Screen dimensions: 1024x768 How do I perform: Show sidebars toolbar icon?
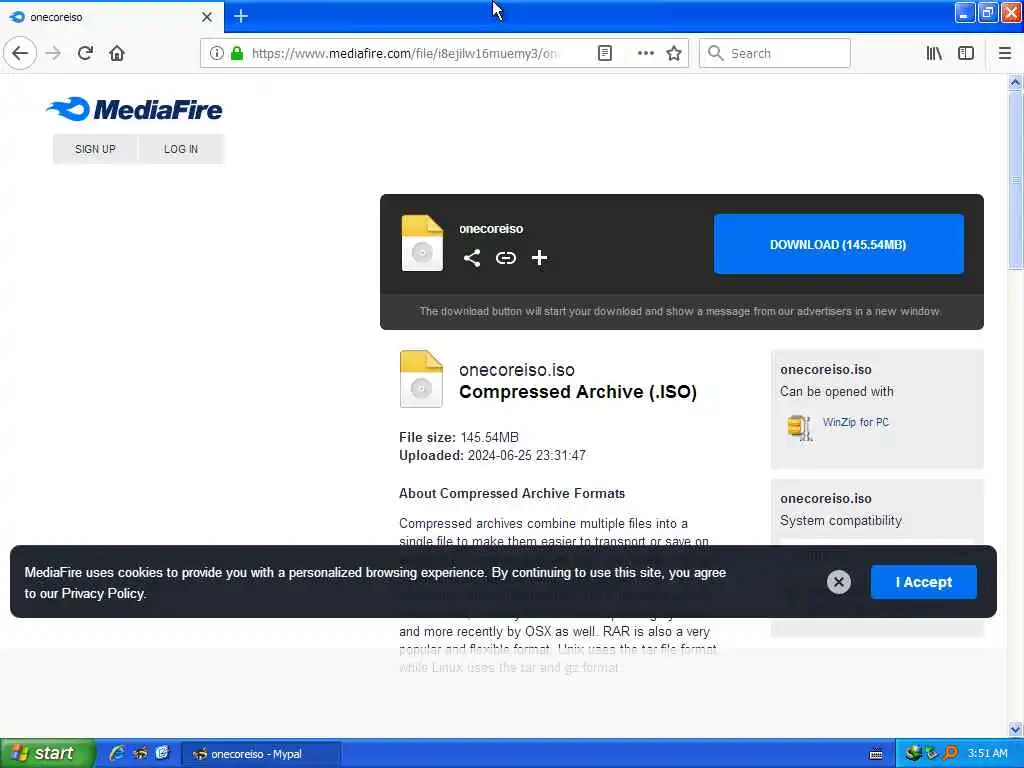965,53
